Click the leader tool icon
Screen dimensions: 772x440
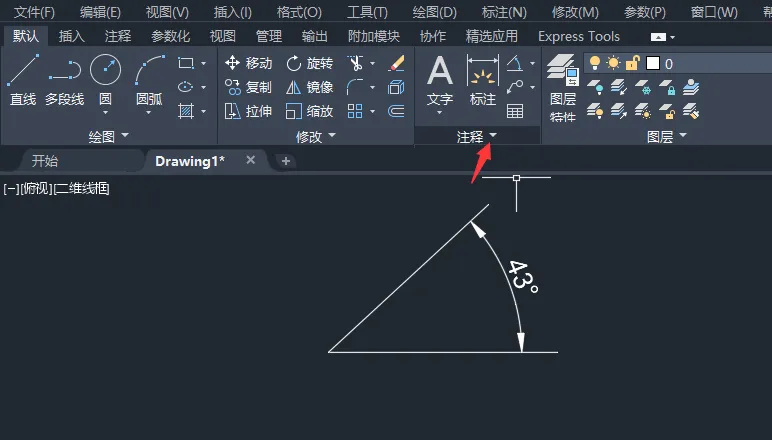(515, 87)
